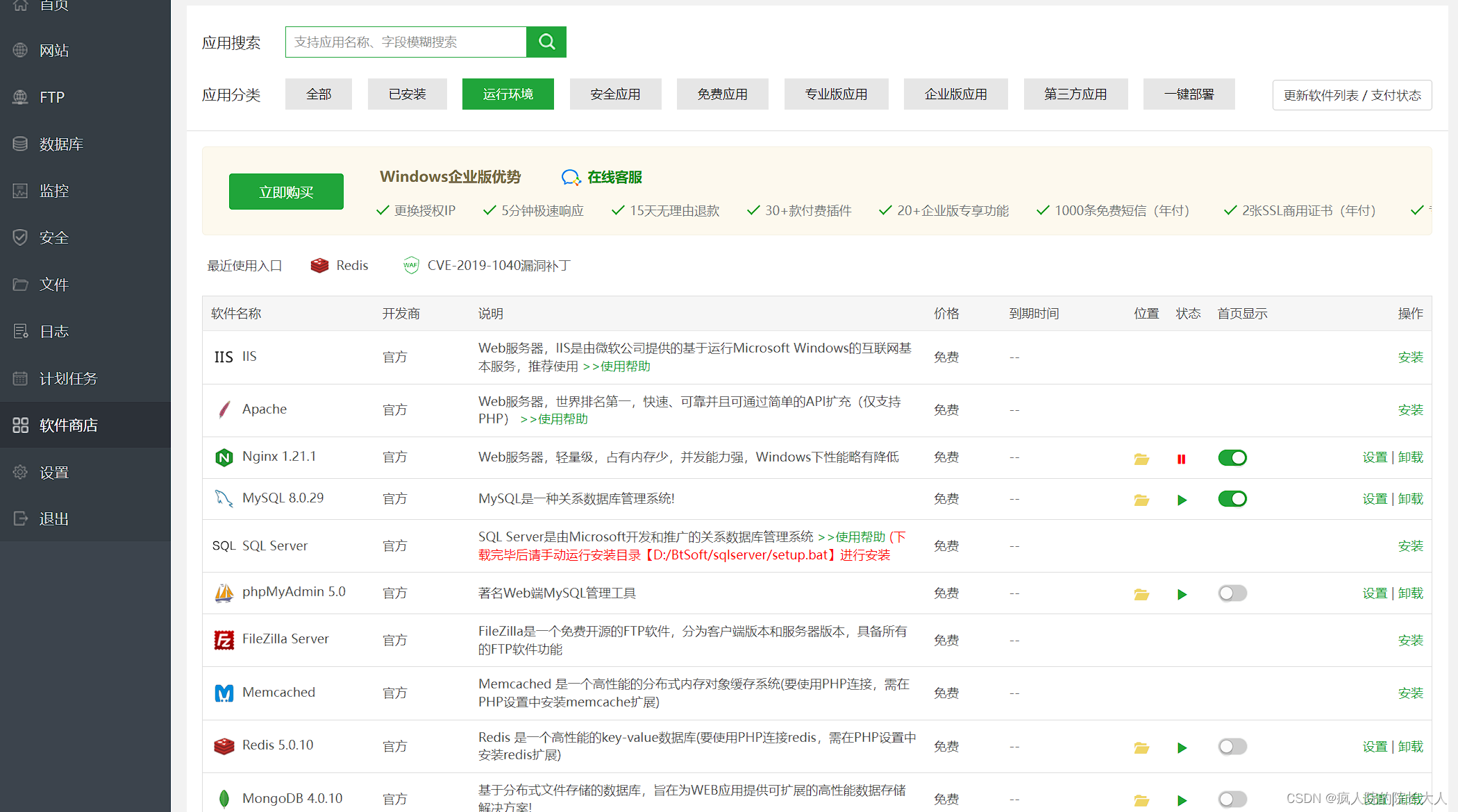Click 退出 to log out

[85, 518]
